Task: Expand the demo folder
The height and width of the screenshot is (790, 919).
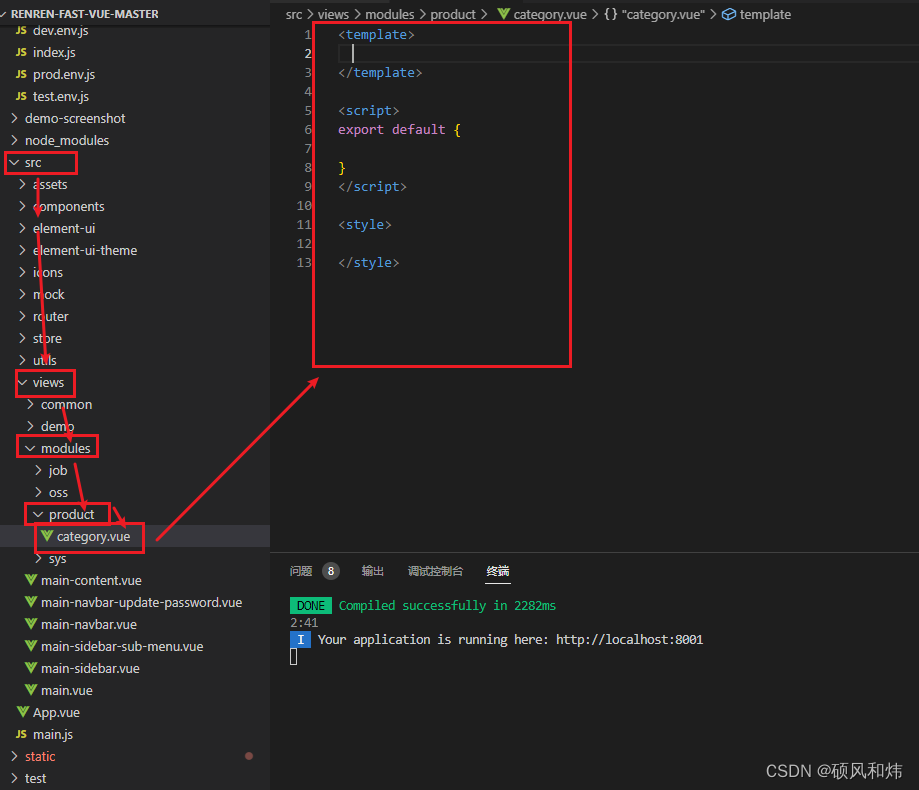Action: tap(30, 427)
